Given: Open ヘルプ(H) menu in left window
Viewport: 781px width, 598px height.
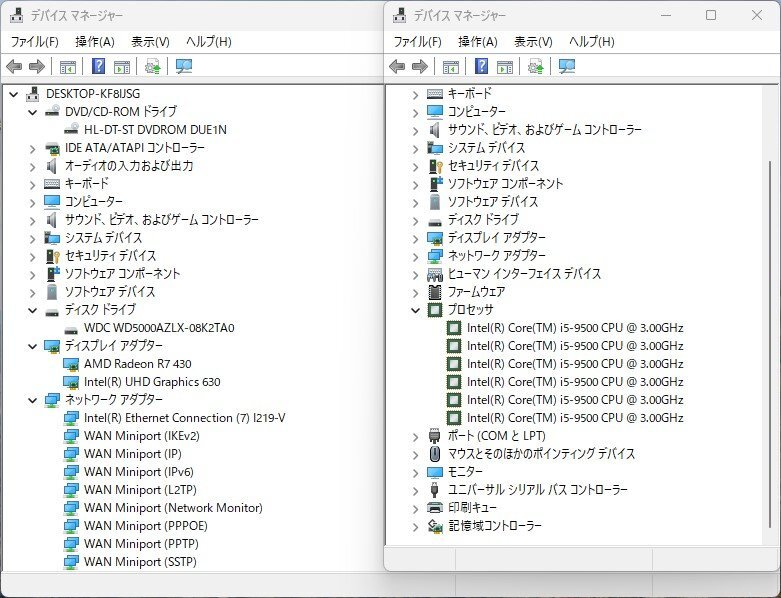Looking at the screenshot, I should [x=209, y=42].
